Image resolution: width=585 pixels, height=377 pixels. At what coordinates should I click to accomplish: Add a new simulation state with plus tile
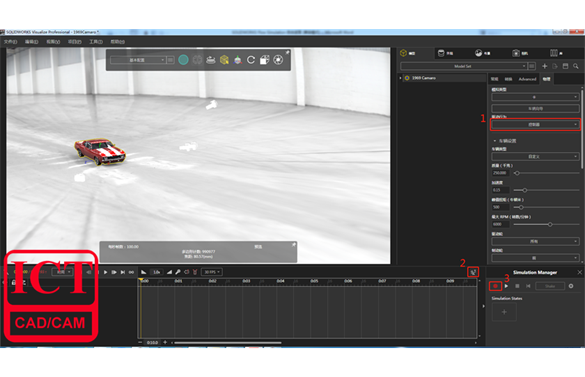pyautogui.click(x=504, y=312)
